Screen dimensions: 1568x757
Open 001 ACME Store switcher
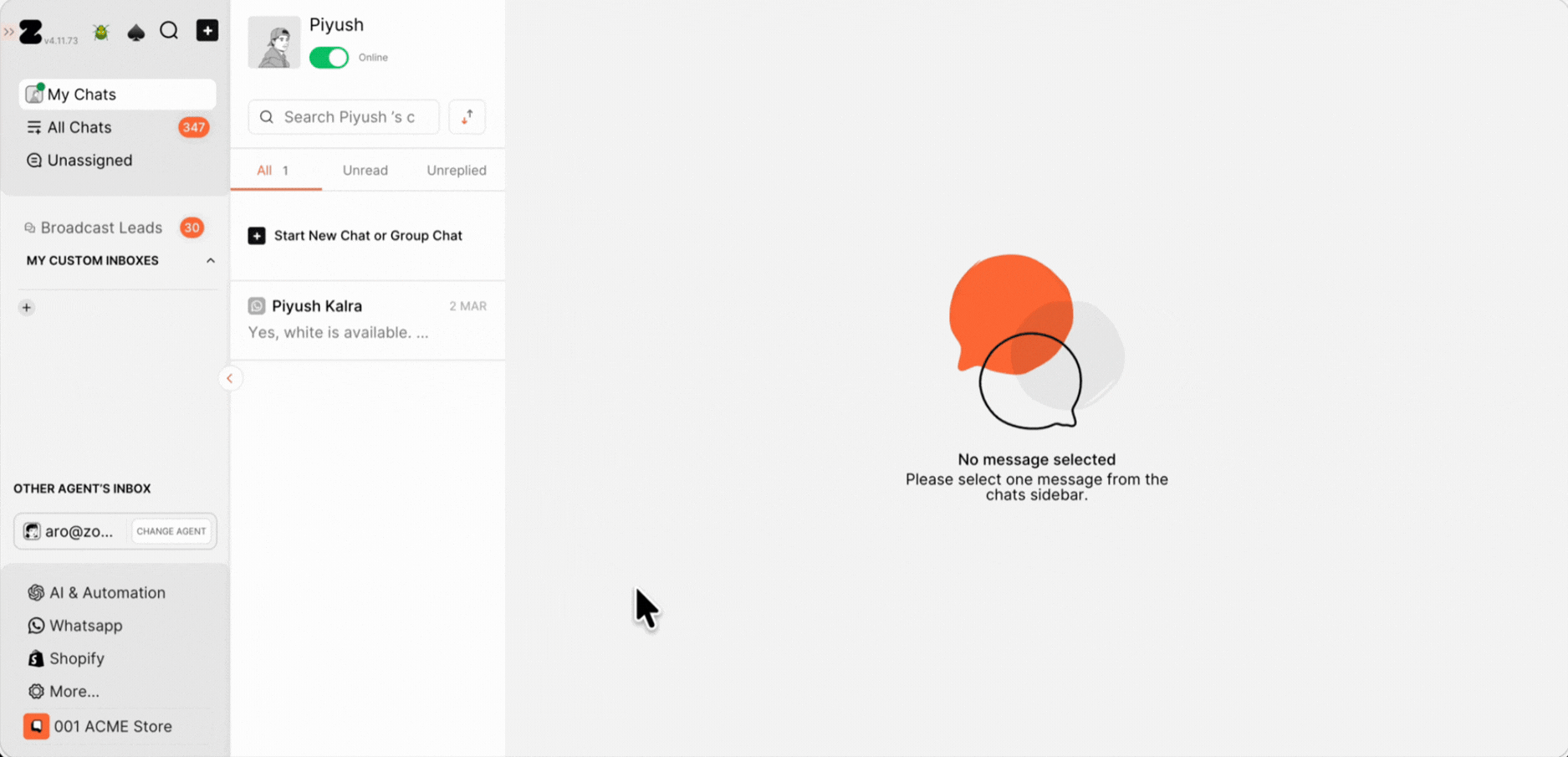point(99,726)
